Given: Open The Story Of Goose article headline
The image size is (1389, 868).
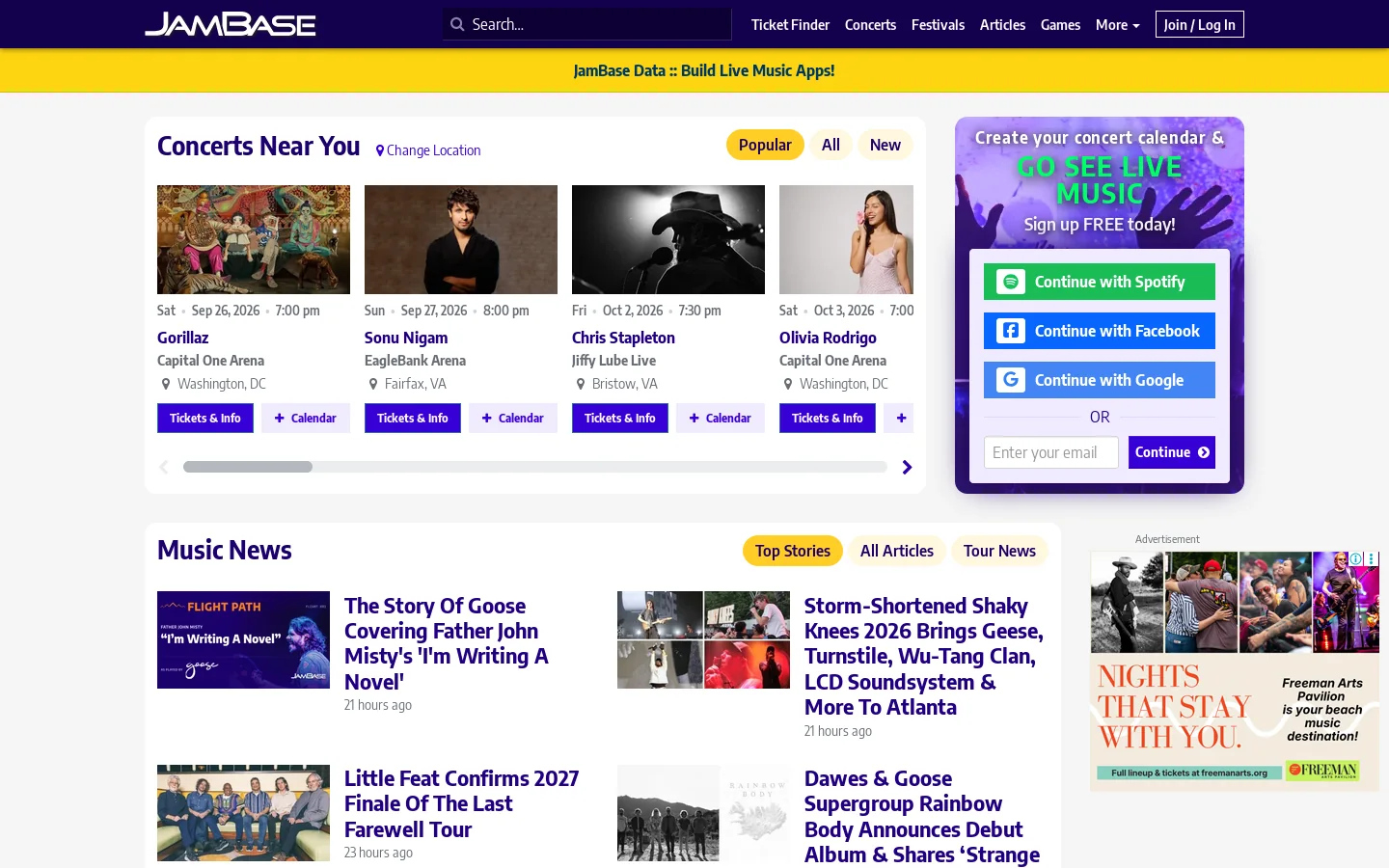Looking at the screenshot, I should point(447,643).
